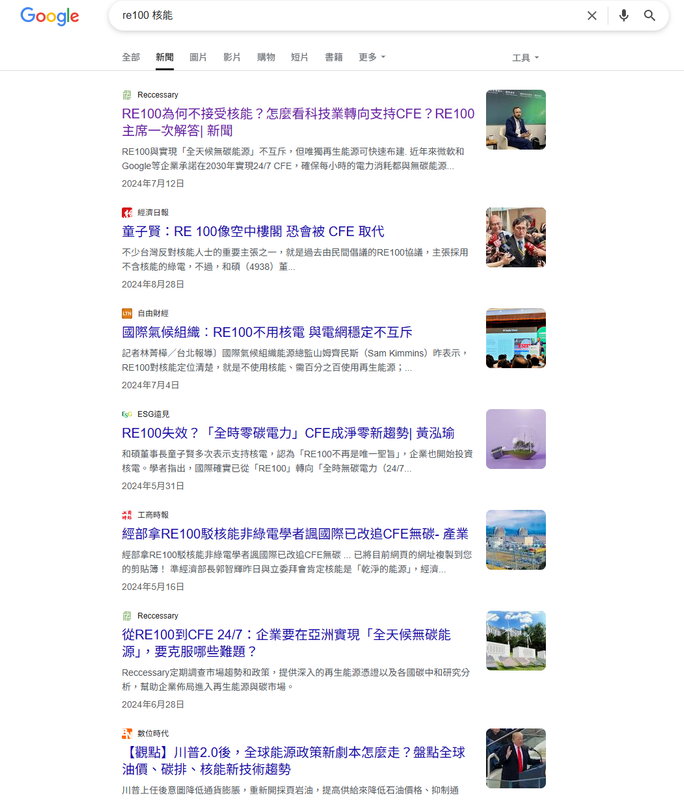Click Reccessary favicon of CFE 24/7 result
This screenshot has width=684, height=800.
point(127,616)
